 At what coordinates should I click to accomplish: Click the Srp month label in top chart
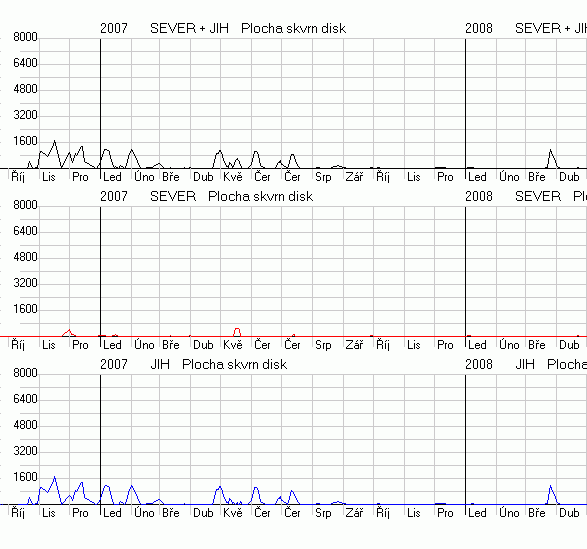(323, 177)
